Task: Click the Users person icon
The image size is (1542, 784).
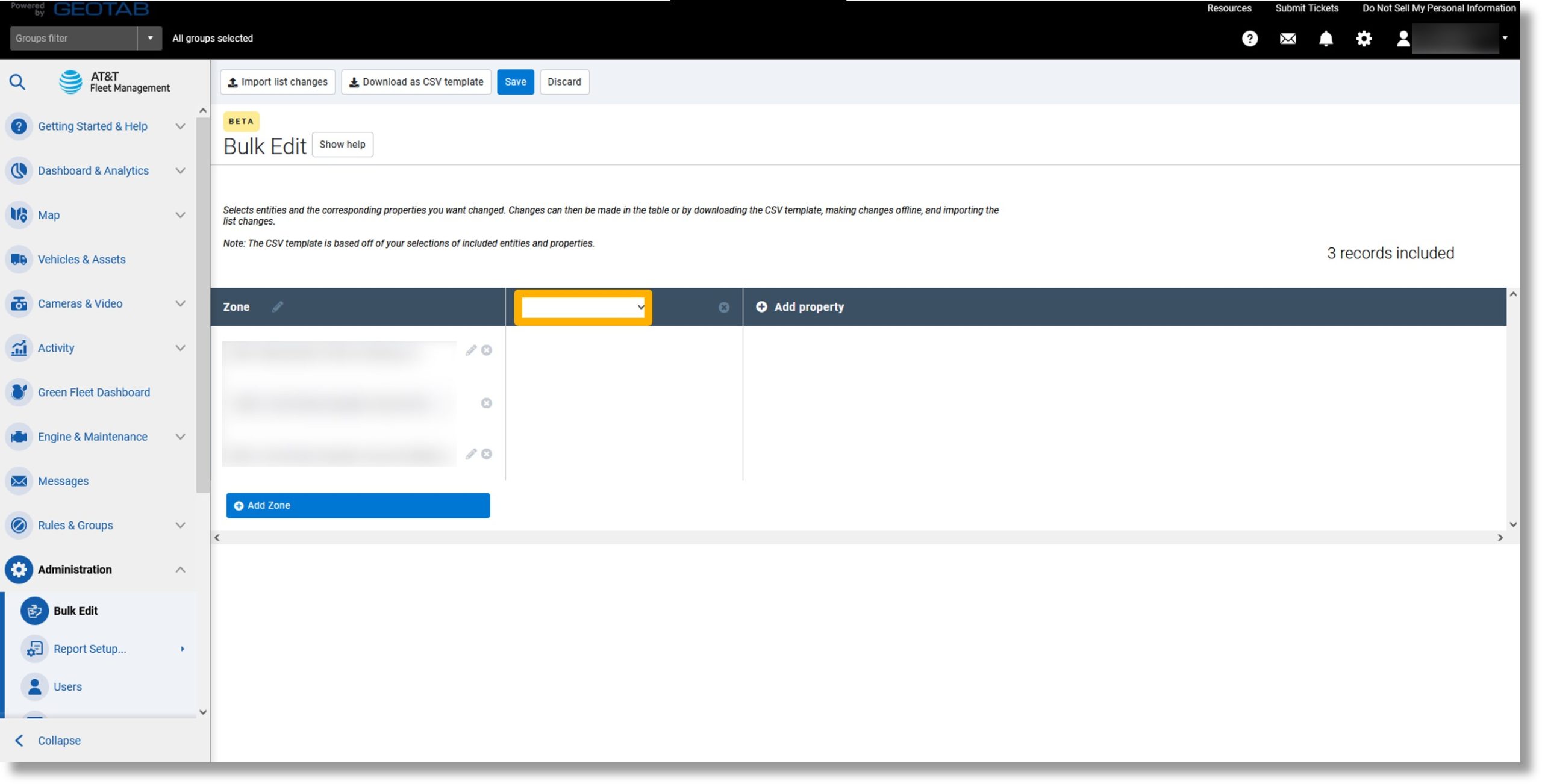Action: [34, 687]
